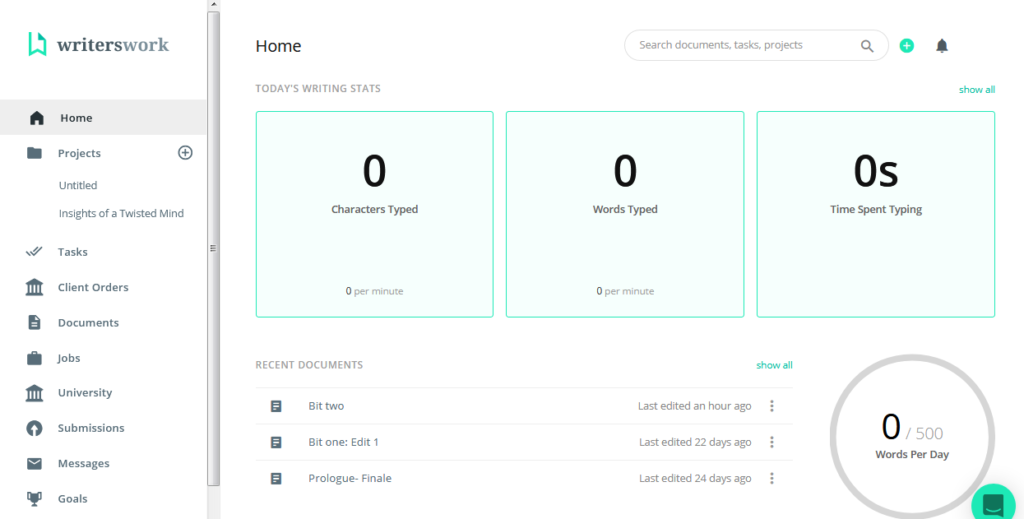Image resolution: width=1024 pixels, height=519 pixels.
Task: Open options menu for Bit two
Action: [772, 406]
